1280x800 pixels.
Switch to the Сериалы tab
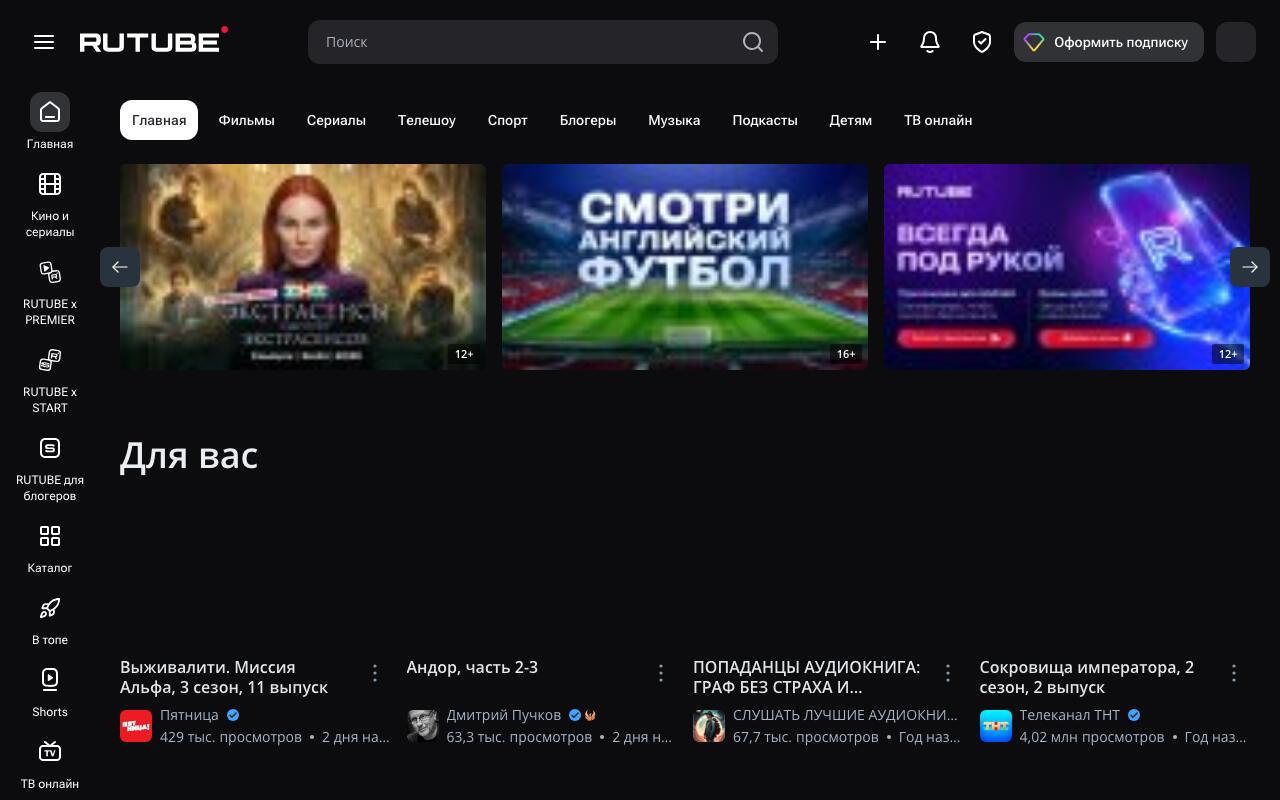tap(336, 120)
